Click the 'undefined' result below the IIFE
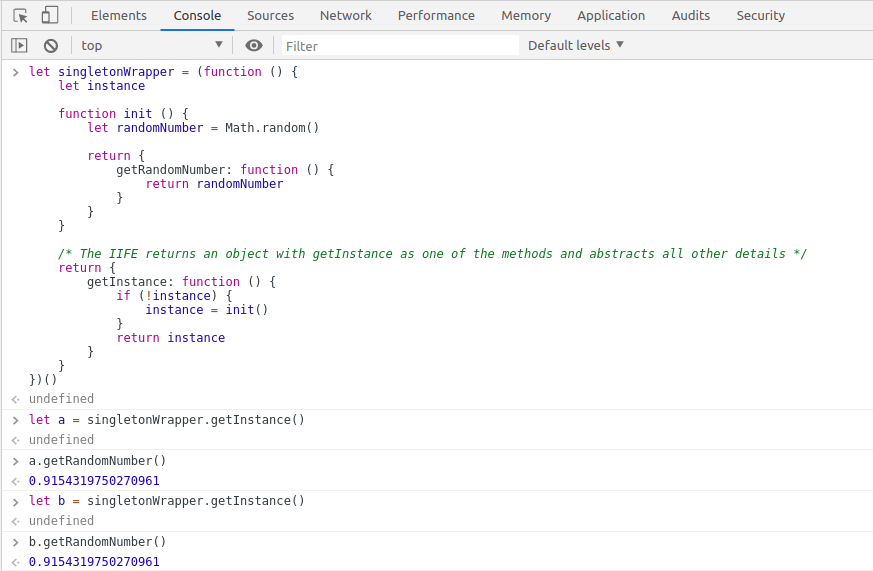 coord(61,398)
